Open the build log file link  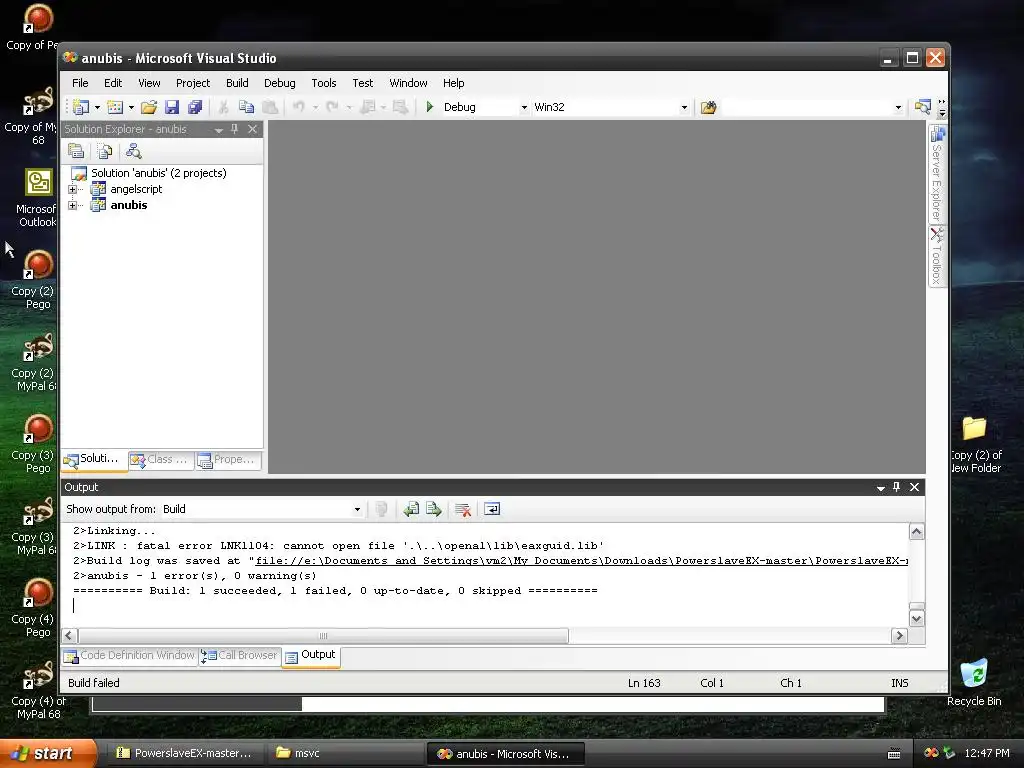[x=581, y=561]
